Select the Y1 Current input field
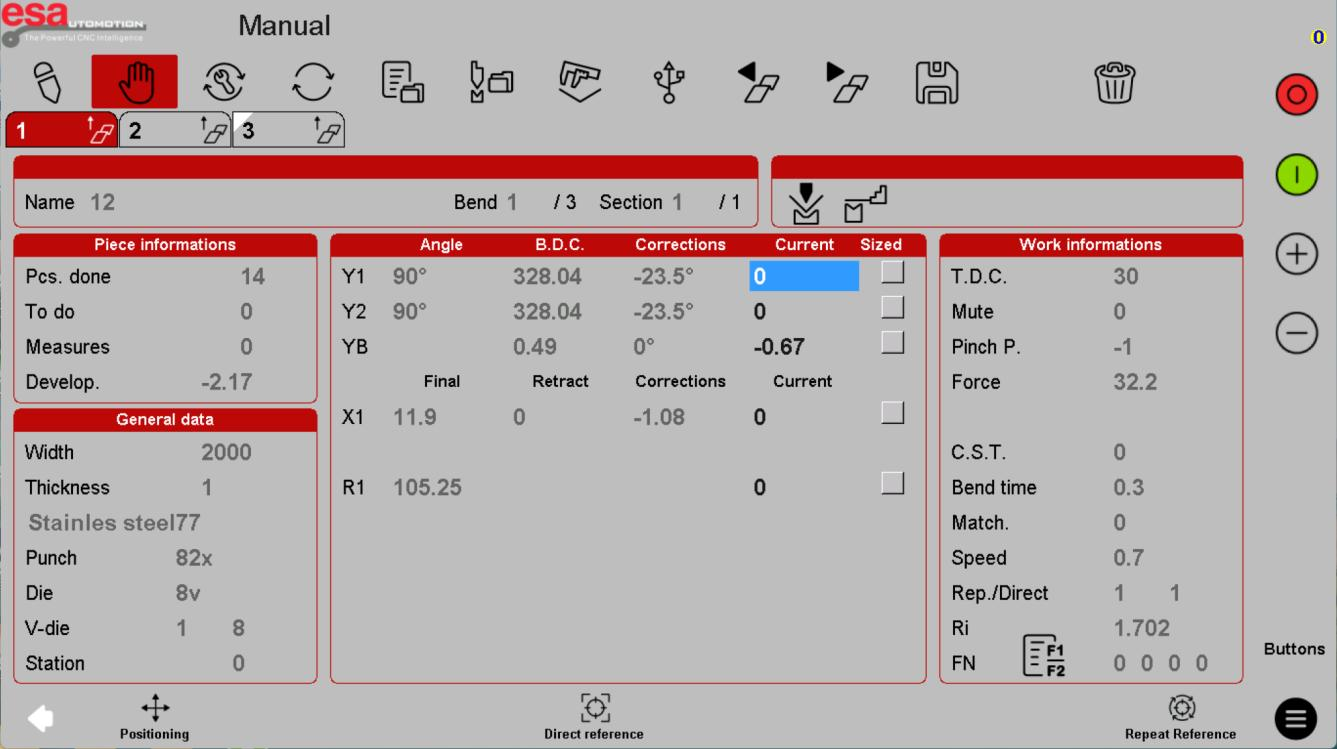The width and height of the screenshot is (1337, 749). pos(804,276)
